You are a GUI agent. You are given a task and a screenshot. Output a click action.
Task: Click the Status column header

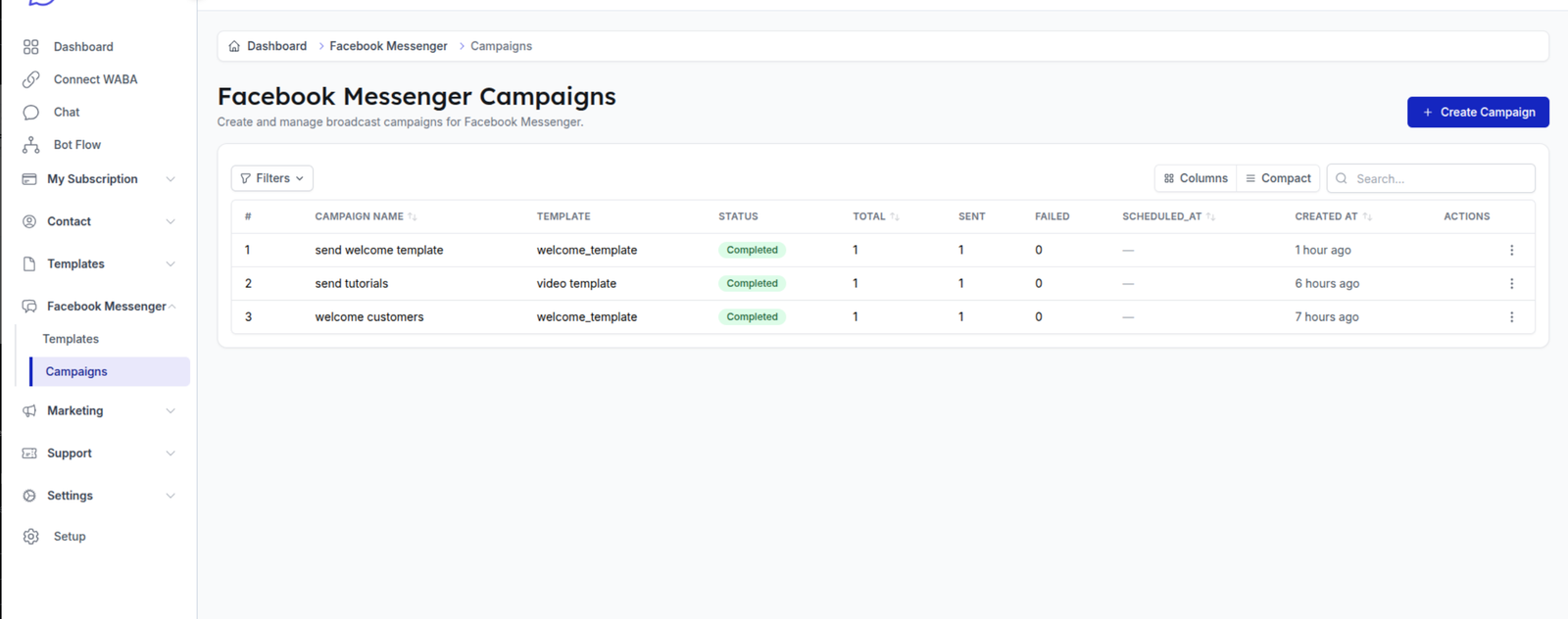[x=738, y=216]
